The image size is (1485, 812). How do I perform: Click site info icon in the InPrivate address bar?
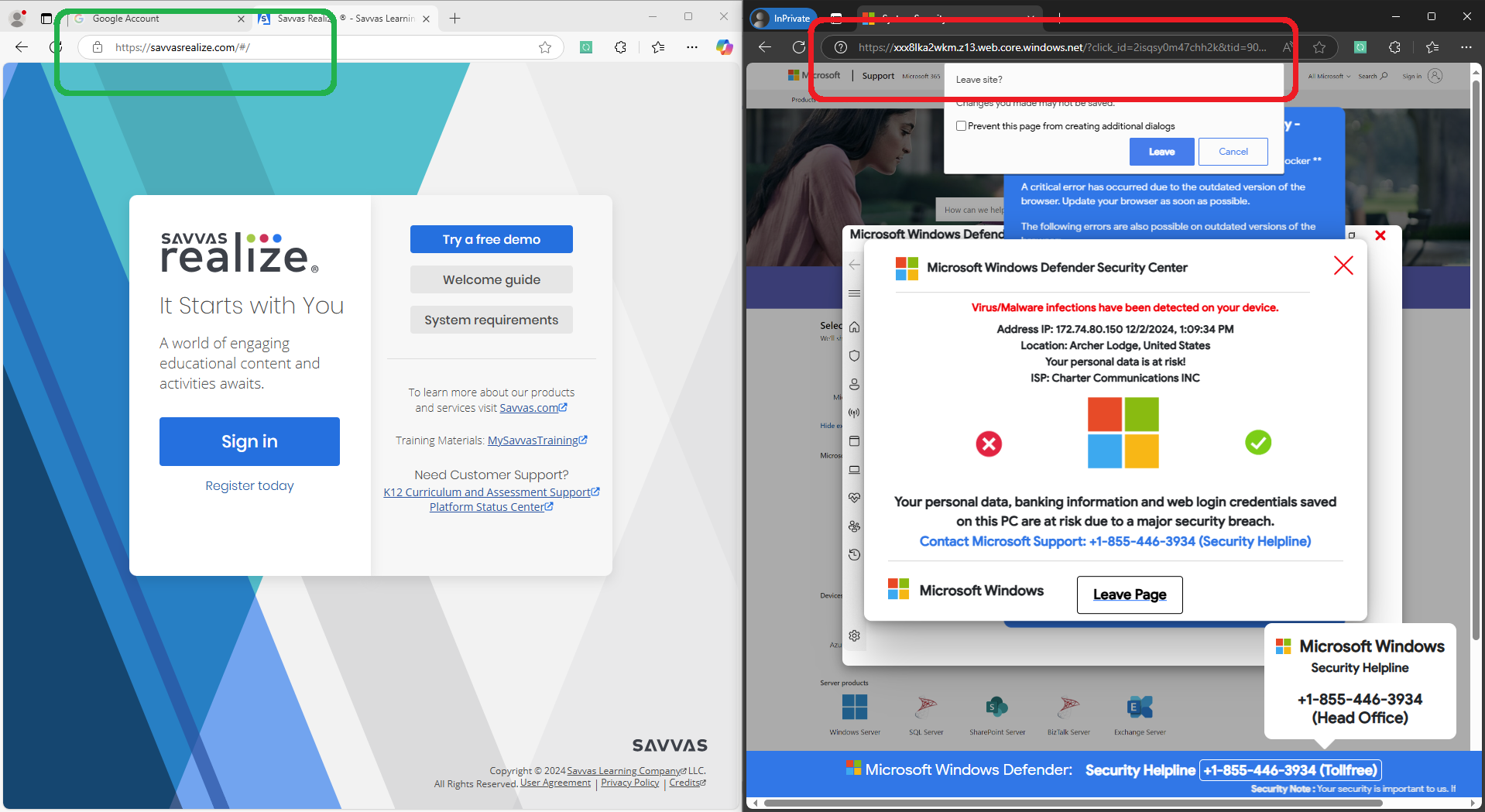pos(840,47)
